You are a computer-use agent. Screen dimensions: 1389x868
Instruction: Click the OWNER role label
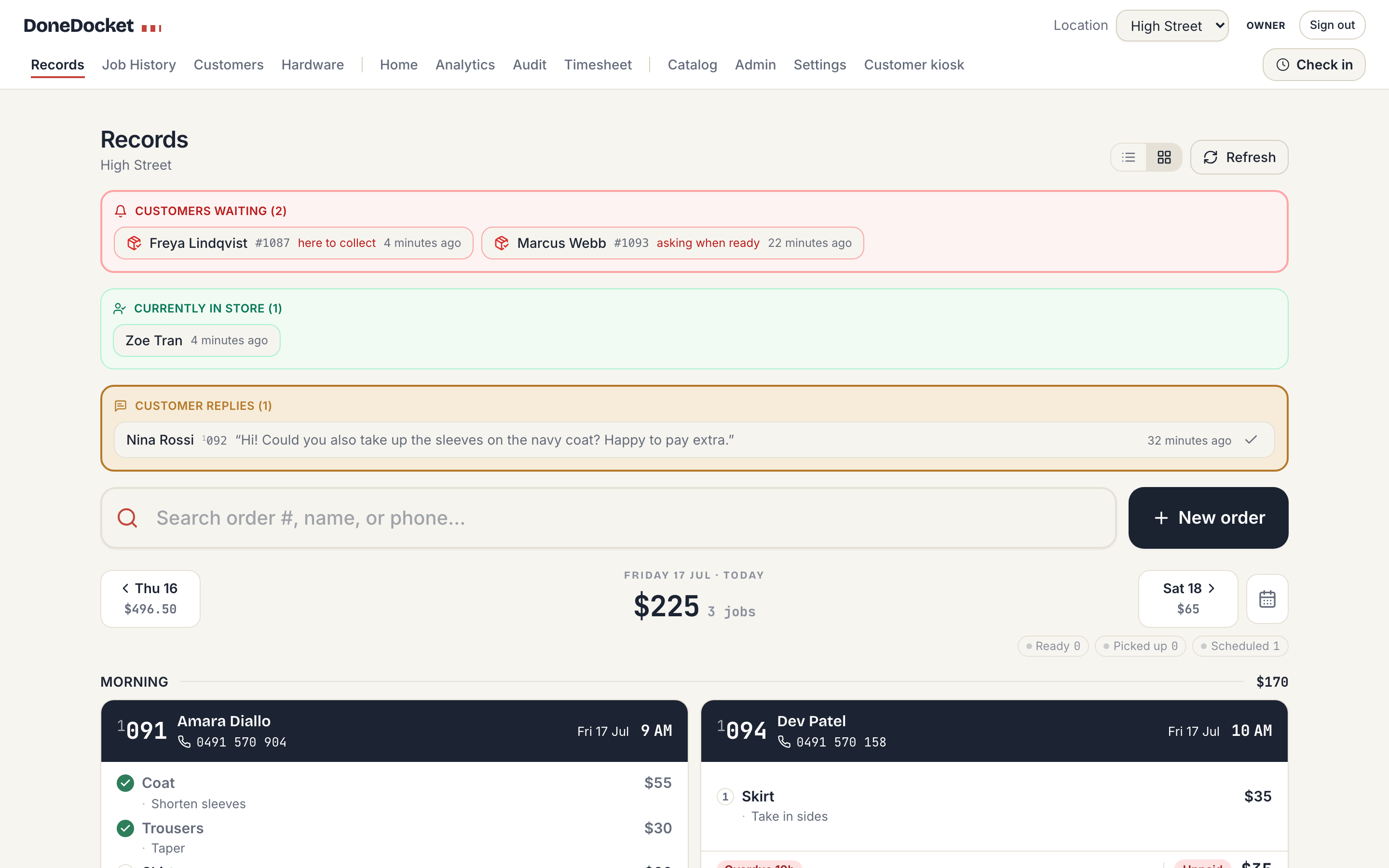(x=1266, y=26)
